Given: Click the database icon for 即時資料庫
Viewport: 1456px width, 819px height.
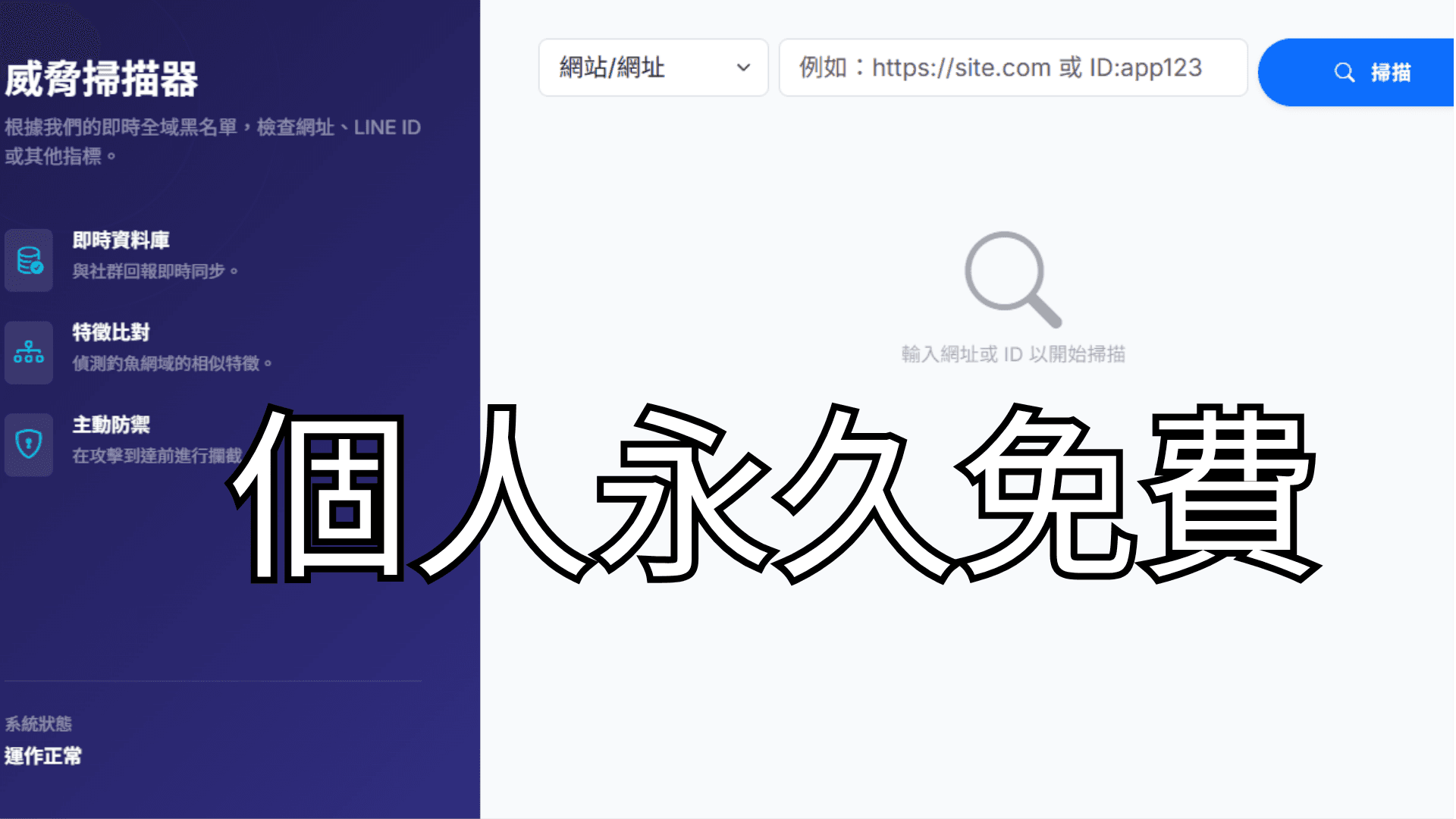Looking at the screenshot, I should pyautogui.click(x=29, y=260).
